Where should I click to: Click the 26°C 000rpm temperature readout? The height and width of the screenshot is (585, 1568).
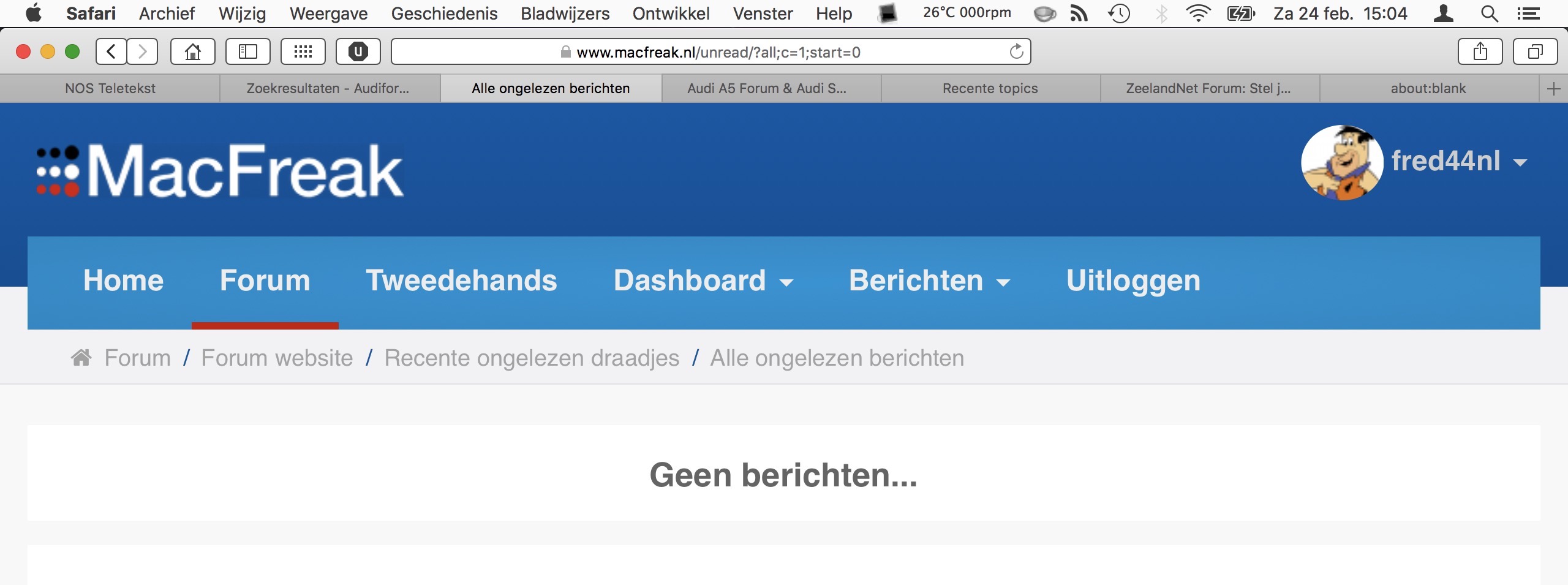[967, 13]
